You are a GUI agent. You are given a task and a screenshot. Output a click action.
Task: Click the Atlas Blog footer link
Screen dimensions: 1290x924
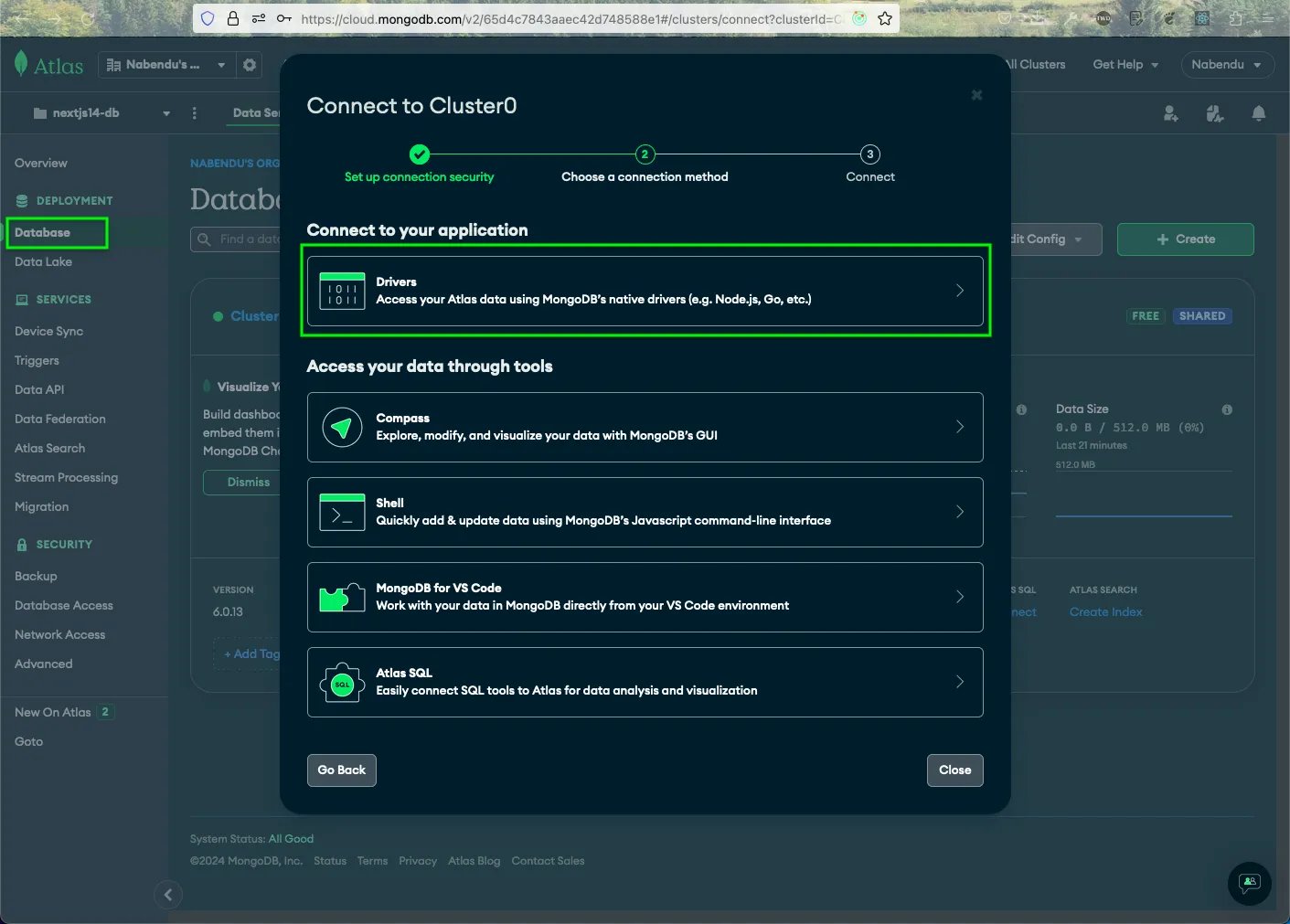pyautogui.click(x=474, y=861)
